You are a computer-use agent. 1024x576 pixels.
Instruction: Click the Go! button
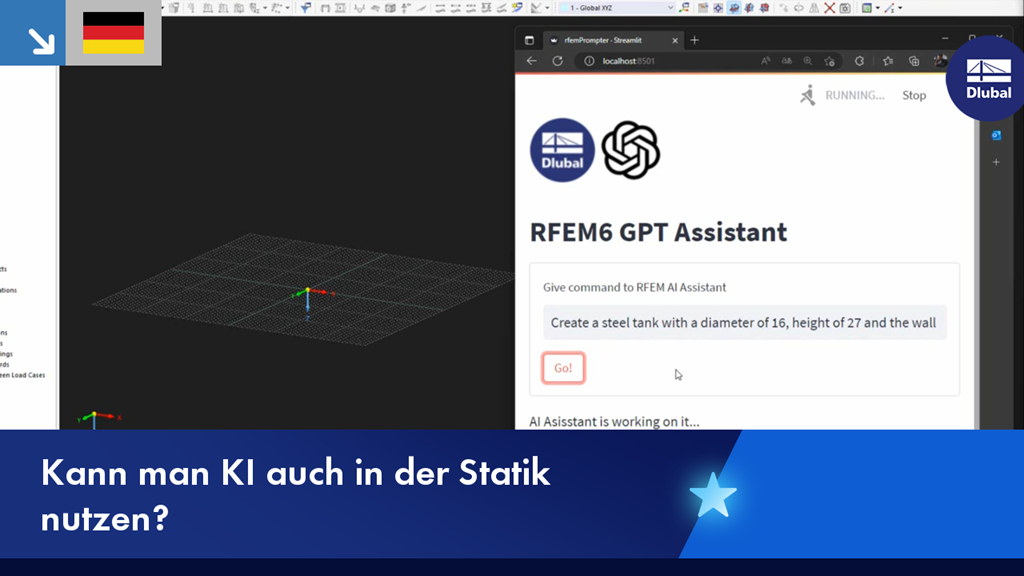pos(563,368)
